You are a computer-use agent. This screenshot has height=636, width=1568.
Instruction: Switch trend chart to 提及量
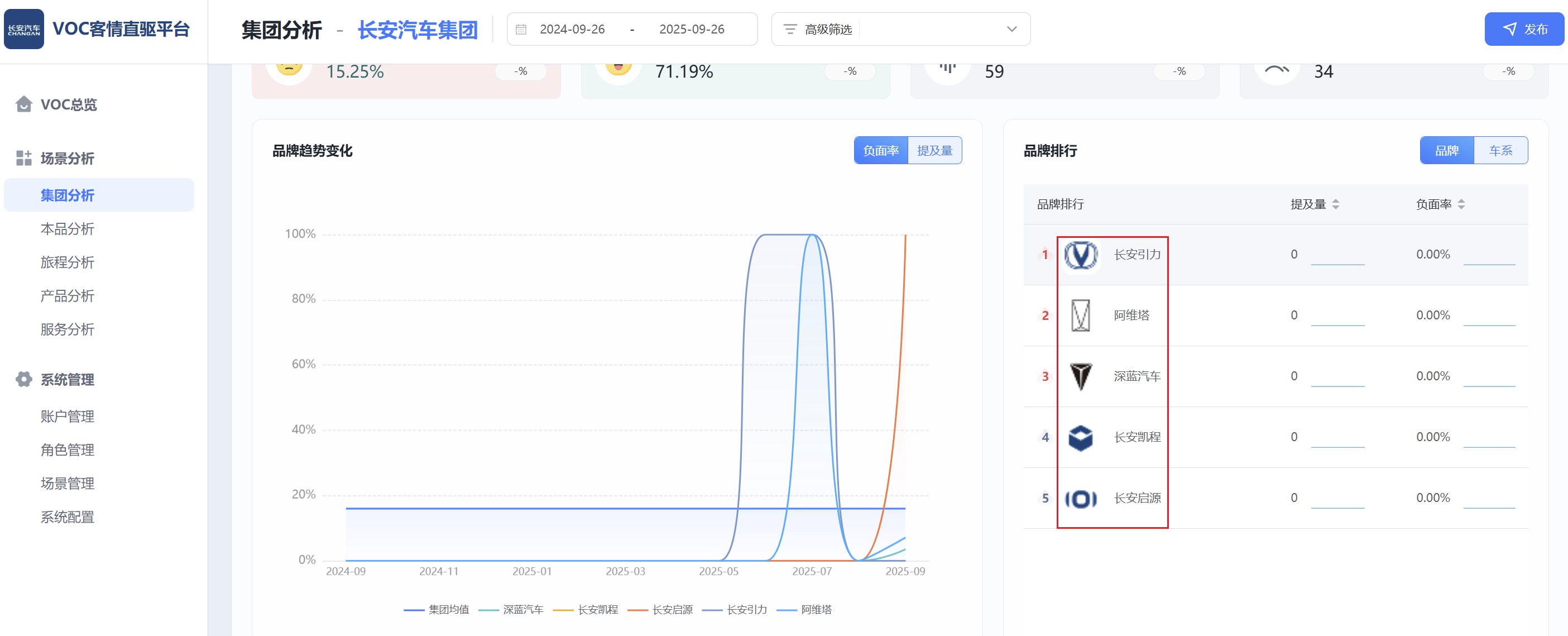coord(934,150)
